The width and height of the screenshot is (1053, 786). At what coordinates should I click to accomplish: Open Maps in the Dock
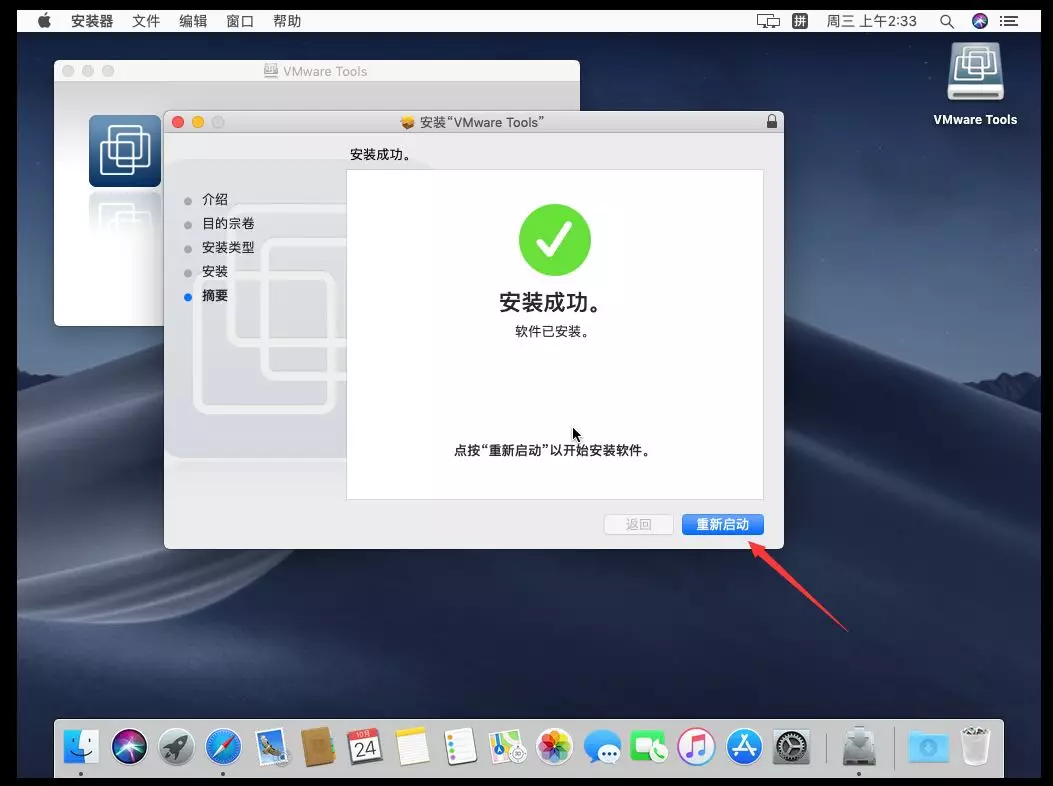coord(507,746)
